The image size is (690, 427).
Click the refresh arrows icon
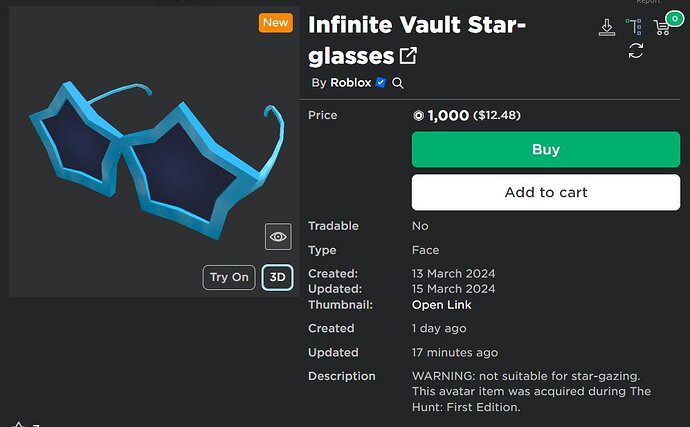point(635,50)
